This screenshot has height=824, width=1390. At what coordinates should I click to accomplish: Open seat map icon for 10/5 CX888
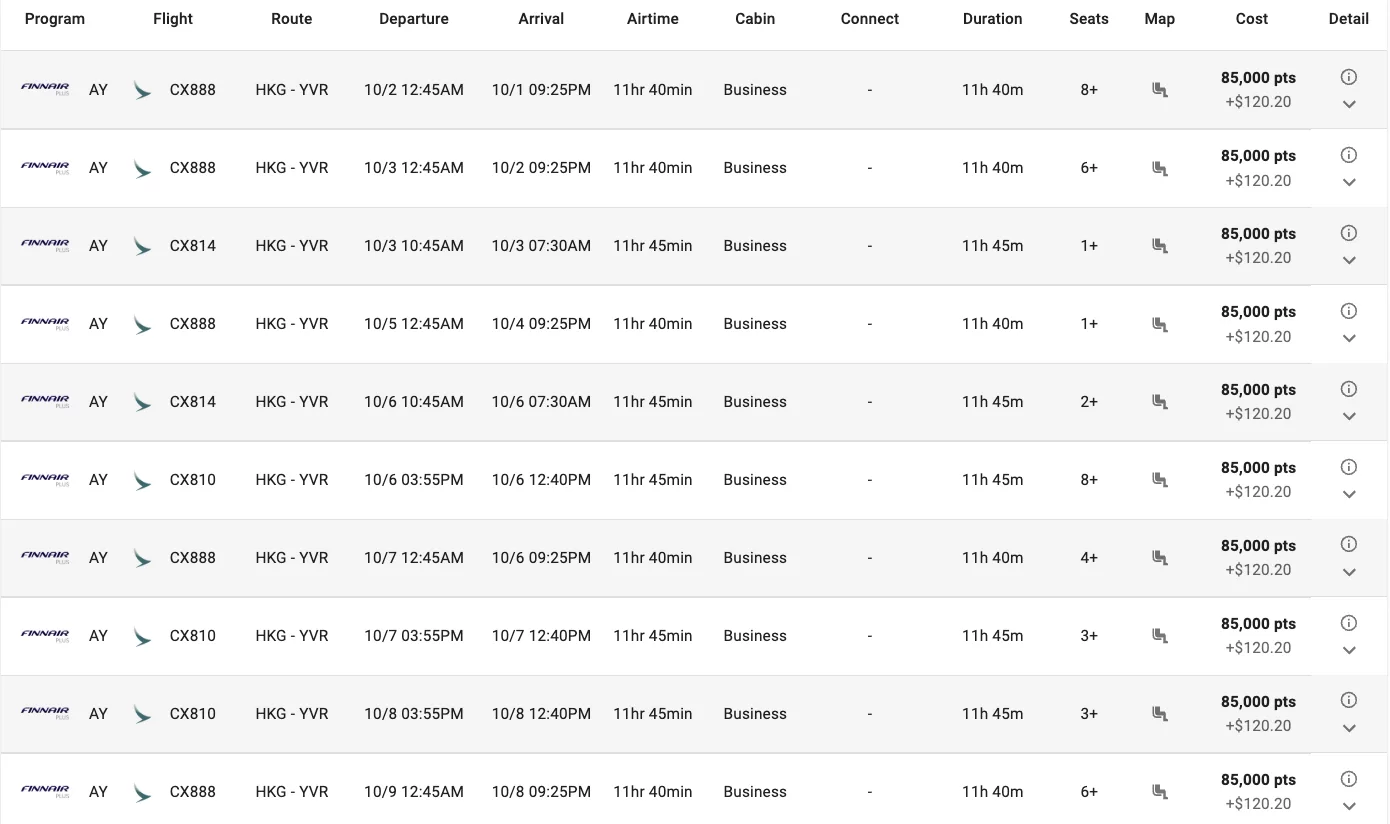pyautogui.click(x=1159, y=324)
